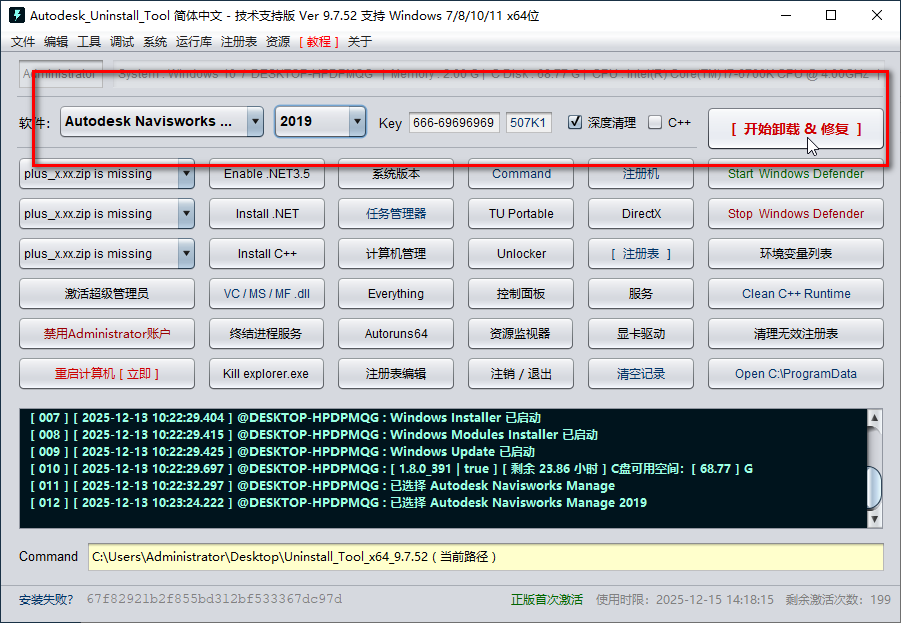
Task: Open the 系统 menu
Action: click(155, 41)
